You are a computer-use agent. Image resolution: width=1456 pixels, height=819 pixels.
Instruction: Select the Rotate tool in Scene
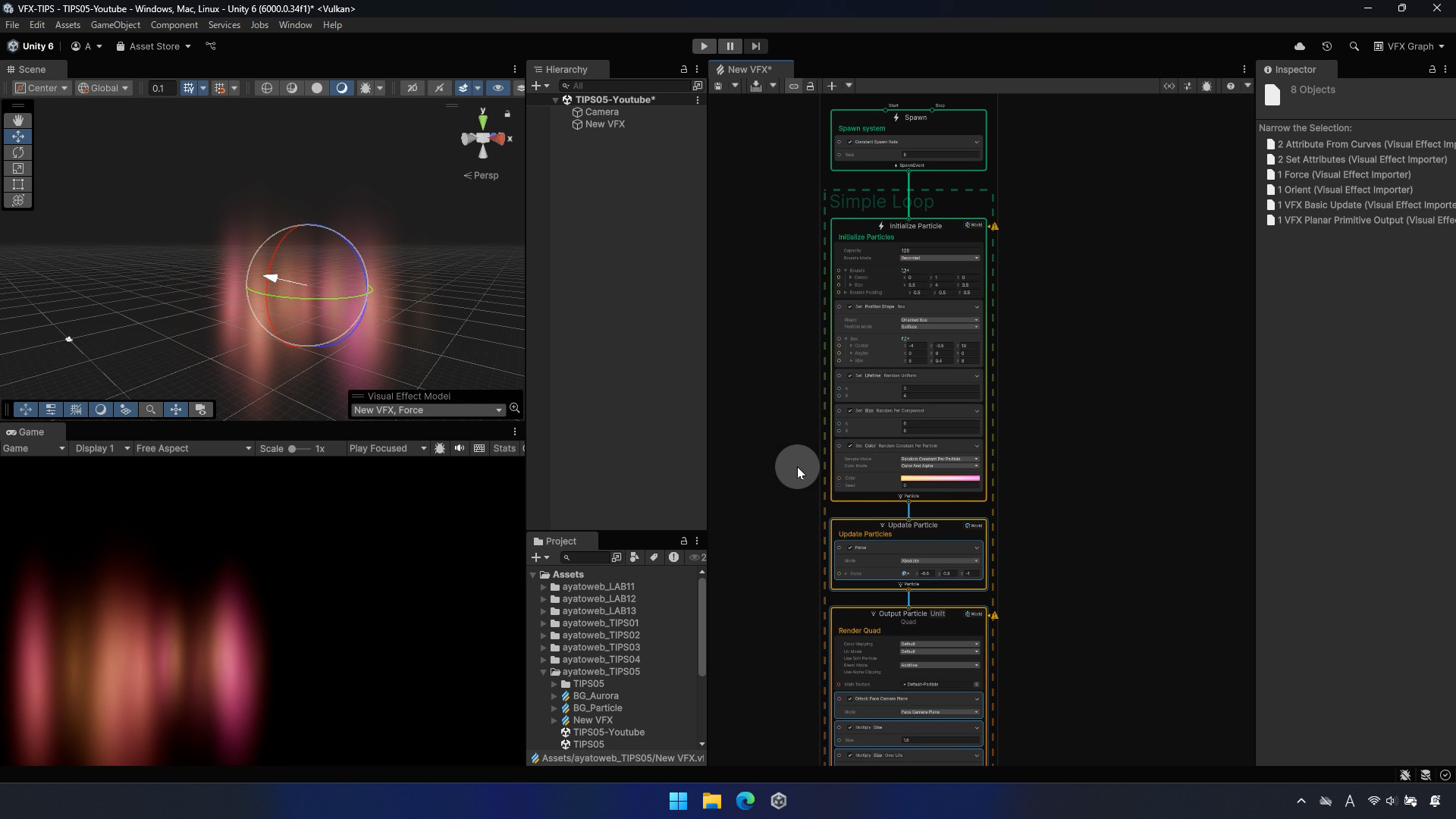point(18,152)
